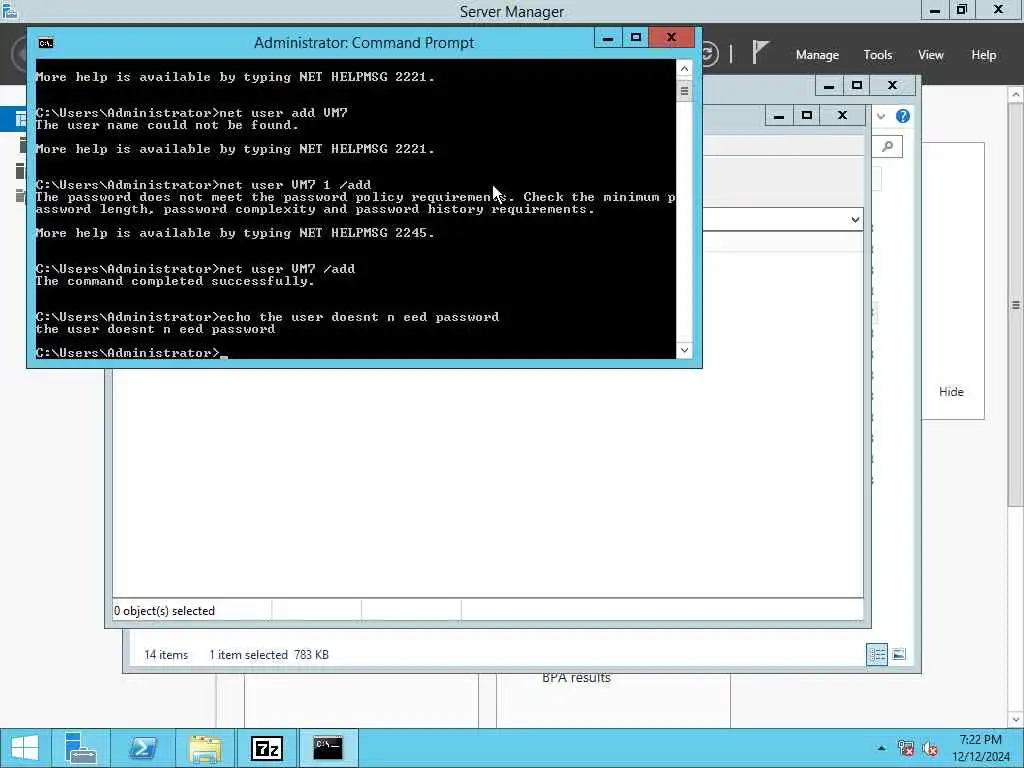Open the View menu in Server Manager
The width and height of the screenshot is (1024, 768).
point(931,55)
